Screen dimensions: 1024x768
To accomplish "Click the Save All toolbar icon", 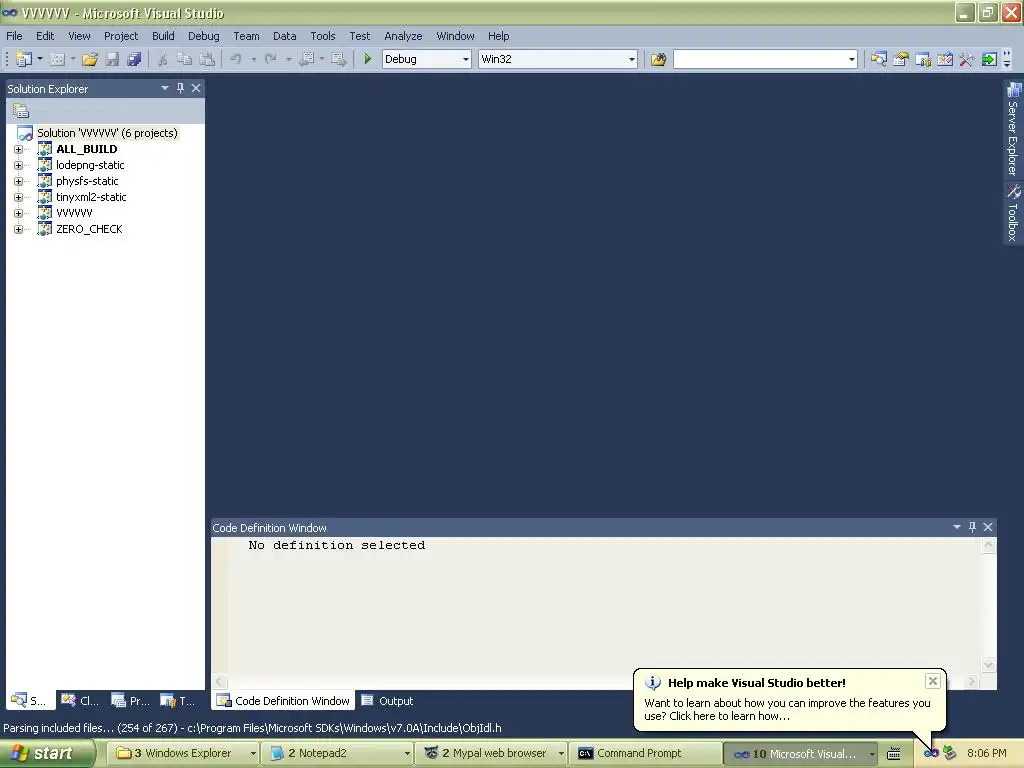I will point(134,59).
